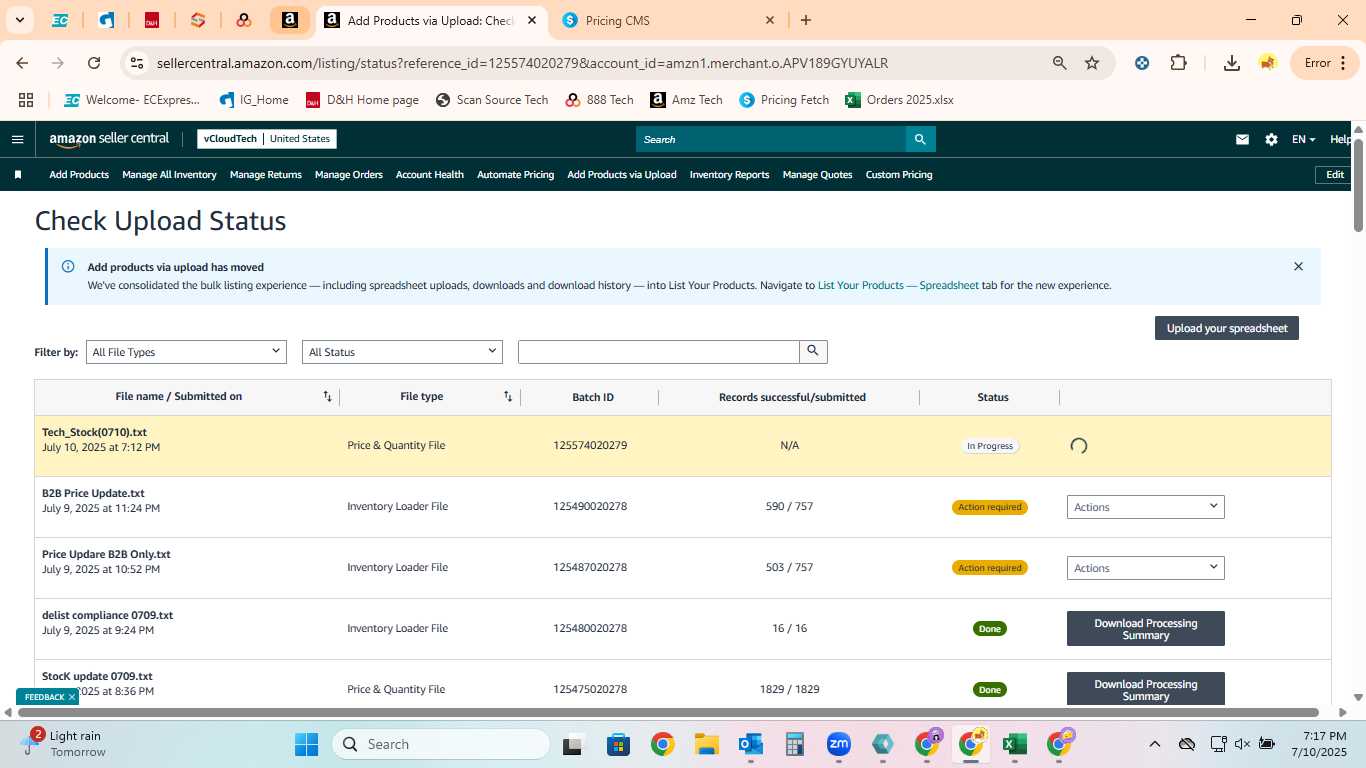Open Pricing Fetch bookmark

pos(784,100)
